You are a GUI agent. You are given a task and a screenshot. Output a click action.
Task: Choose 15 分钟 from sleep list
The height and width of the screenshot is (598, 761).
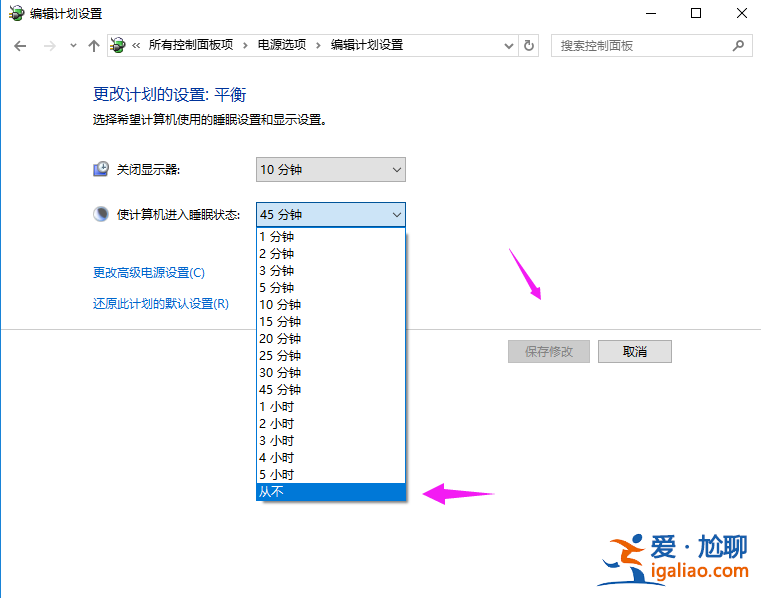pyautogui.click(x=331, y=321)
